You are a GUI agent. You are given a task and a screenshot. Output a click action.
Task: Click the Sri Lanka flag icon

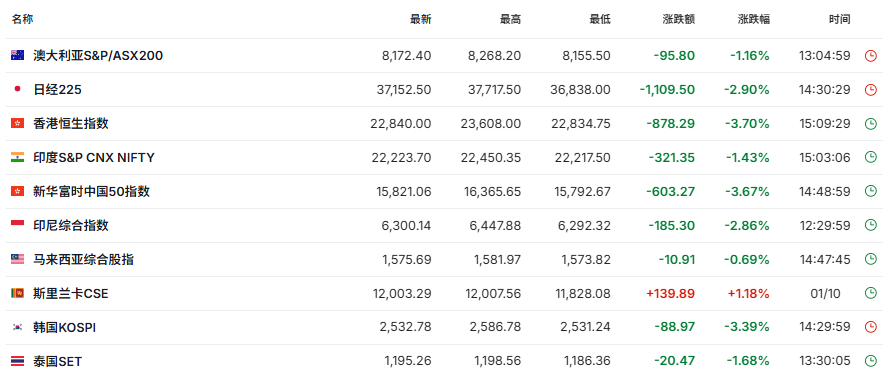pos(17,294)
